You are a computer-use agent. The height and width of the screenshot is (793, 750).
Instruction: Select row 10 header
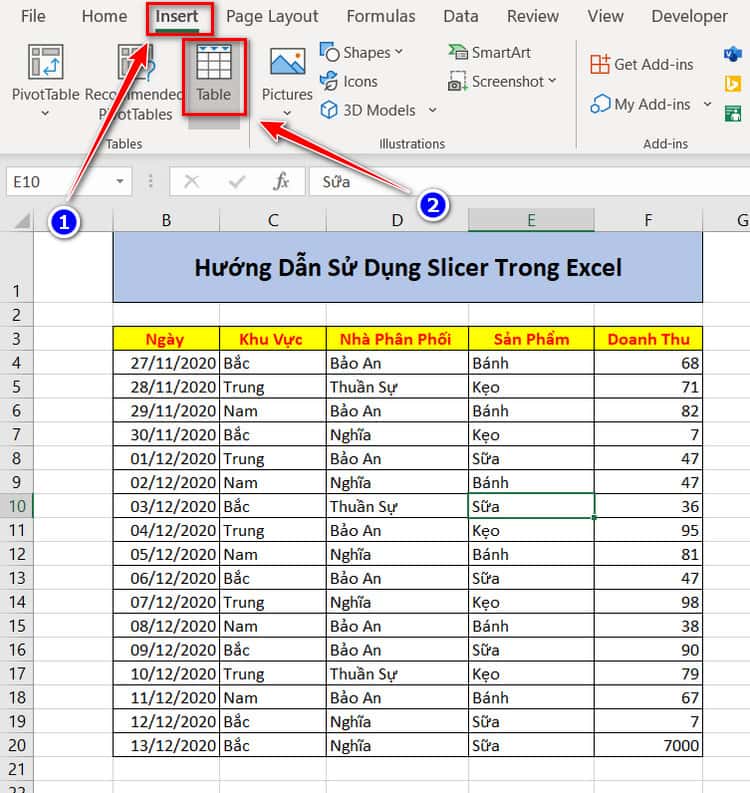tap(17, 506)
